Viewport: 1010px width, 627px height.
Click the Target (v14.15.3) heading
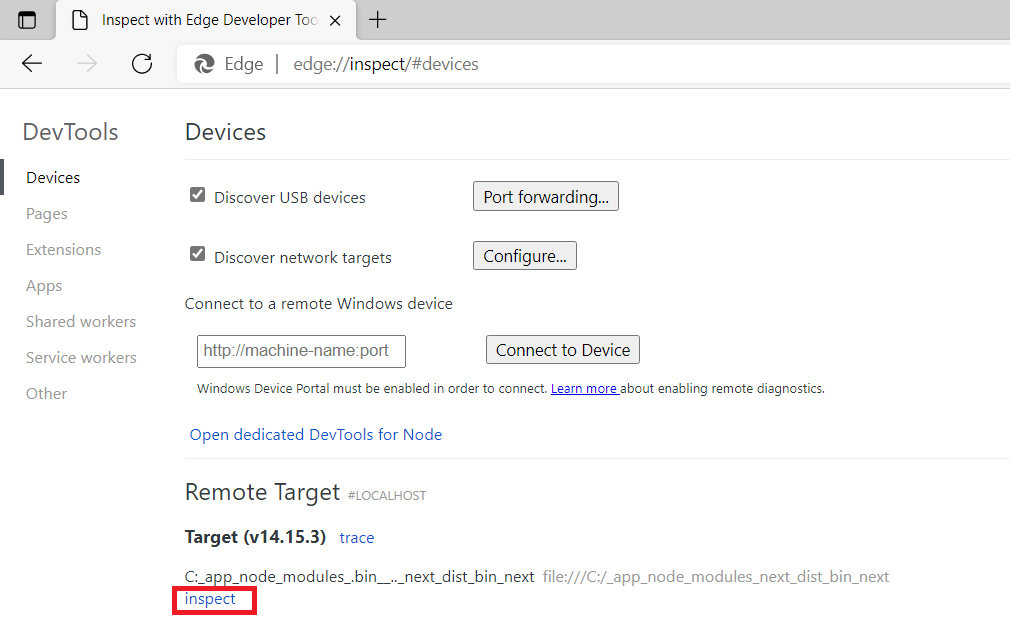tap(255, 537)
